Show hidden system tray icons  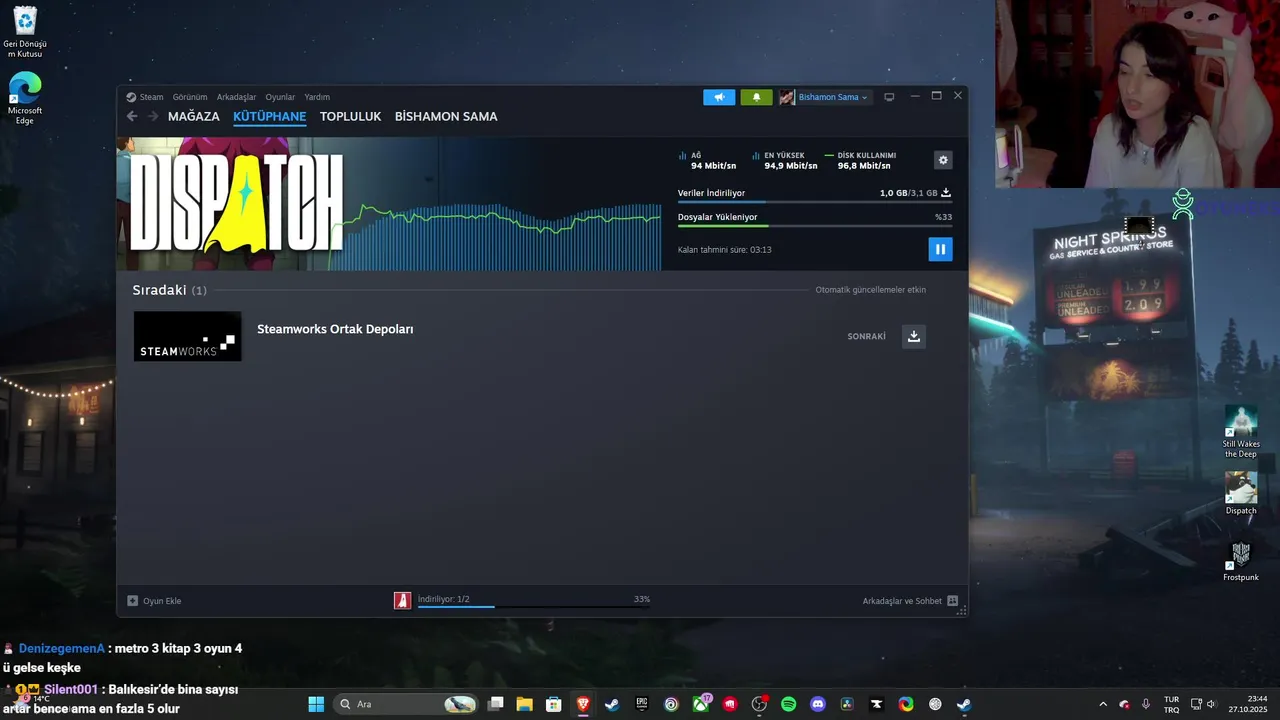(x=1103, y=704)
